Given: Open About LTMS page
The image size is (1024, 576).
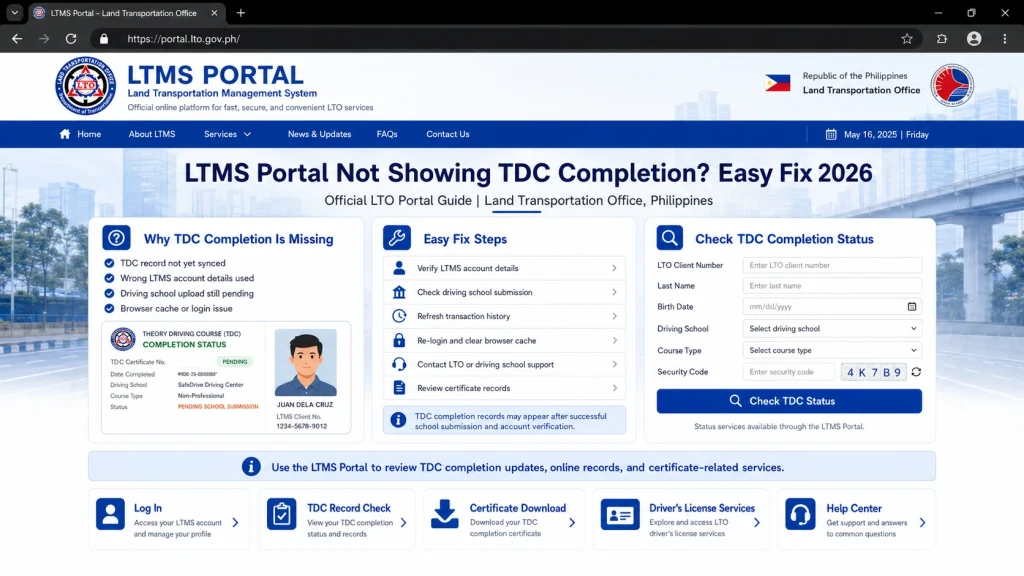Looking at the screenshot, I should (152, 134).
